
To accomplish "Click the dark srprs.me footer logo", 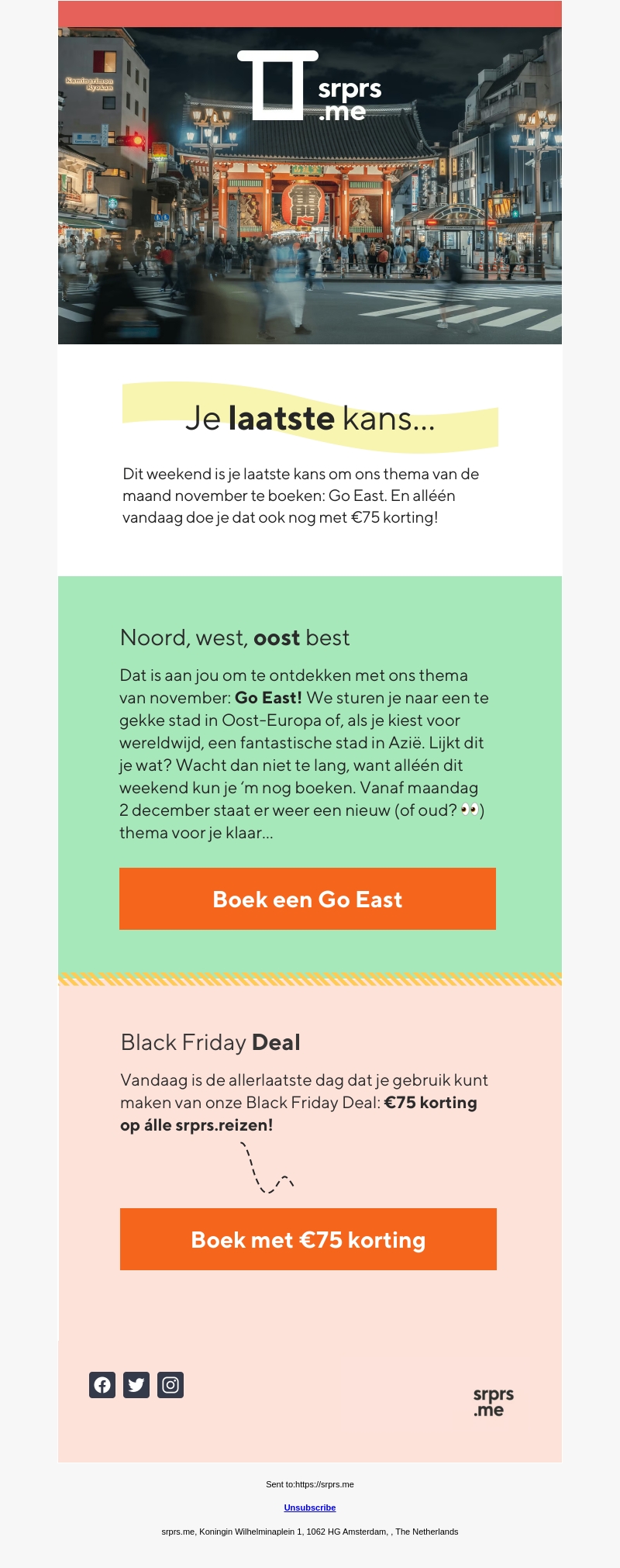I will pyautogui.click(x=494, y=1402).
